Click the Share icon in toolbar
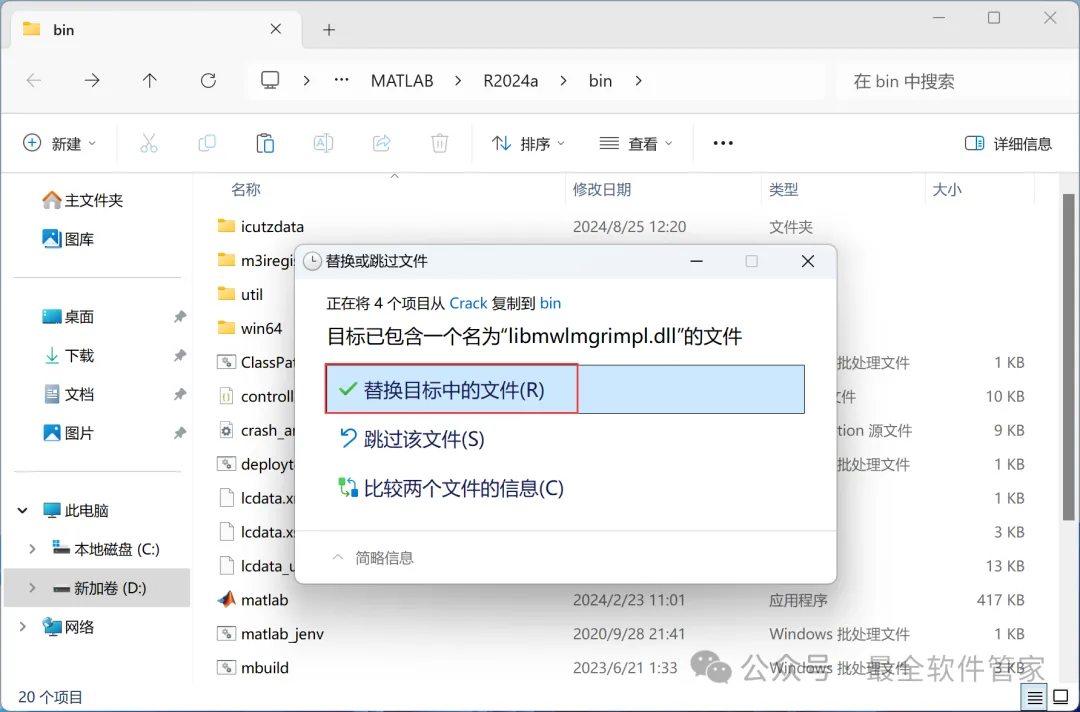The image size is (1080, 712). (x=382, y=143)
